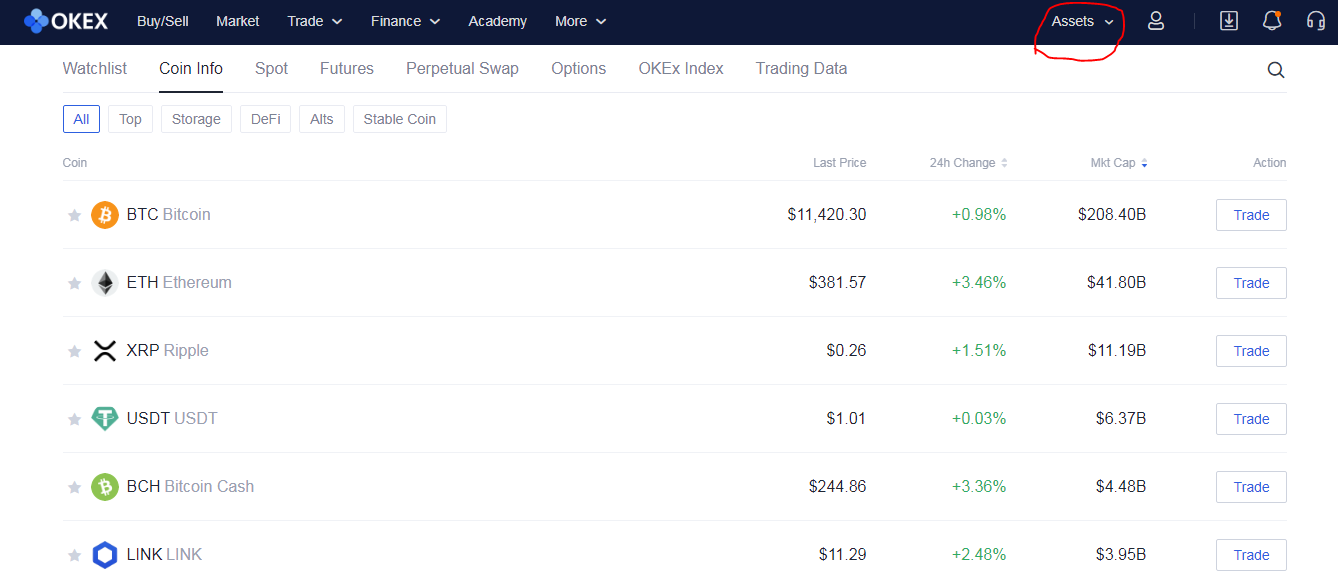Click the Ethereum coin logo

105,283
